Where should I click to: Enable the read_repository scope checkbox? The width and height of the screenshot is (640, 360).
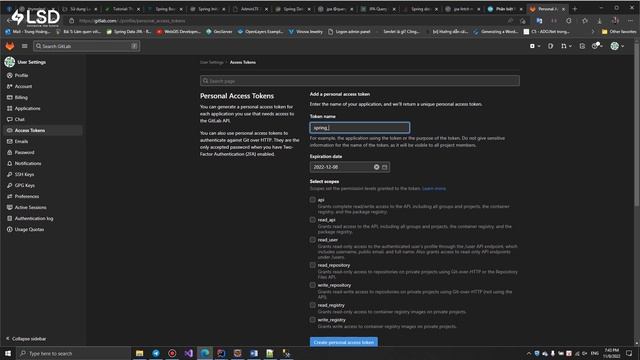313,265
